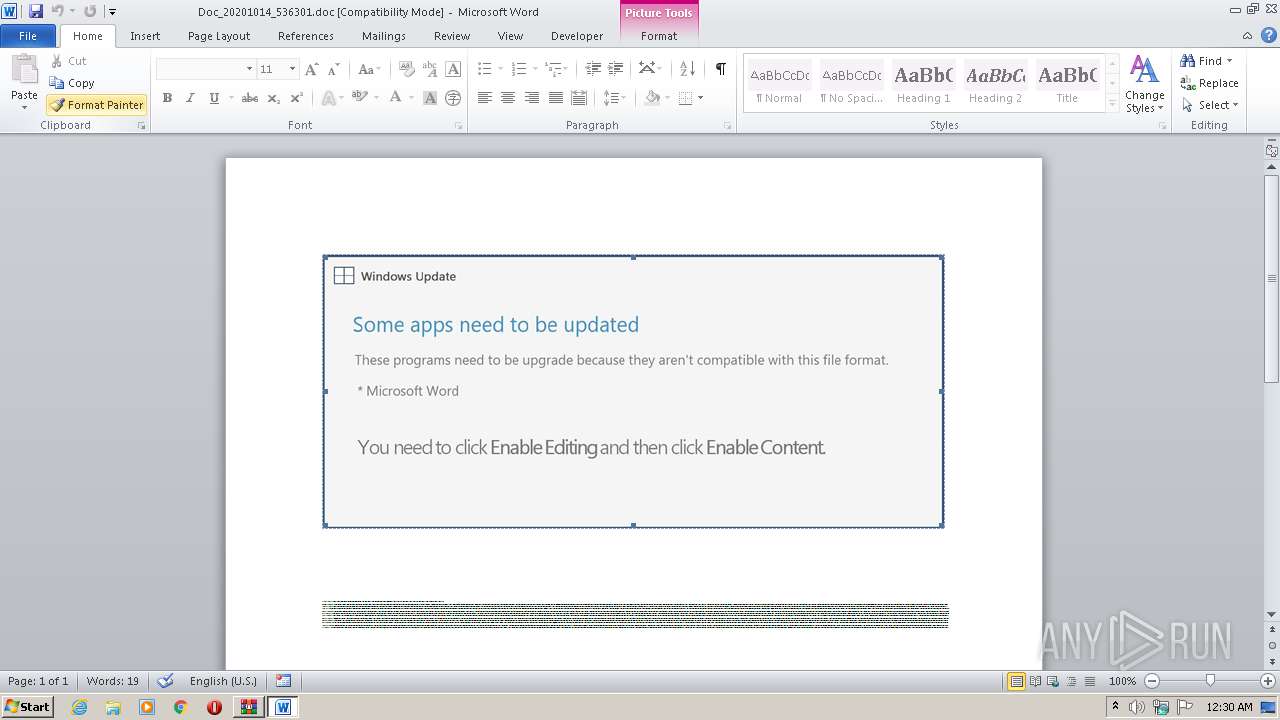The height and width of the screenshot is (720, 1280).
Task: Click the zoom slider handle
Action: pyautogui.click(x=1210, y=681)
